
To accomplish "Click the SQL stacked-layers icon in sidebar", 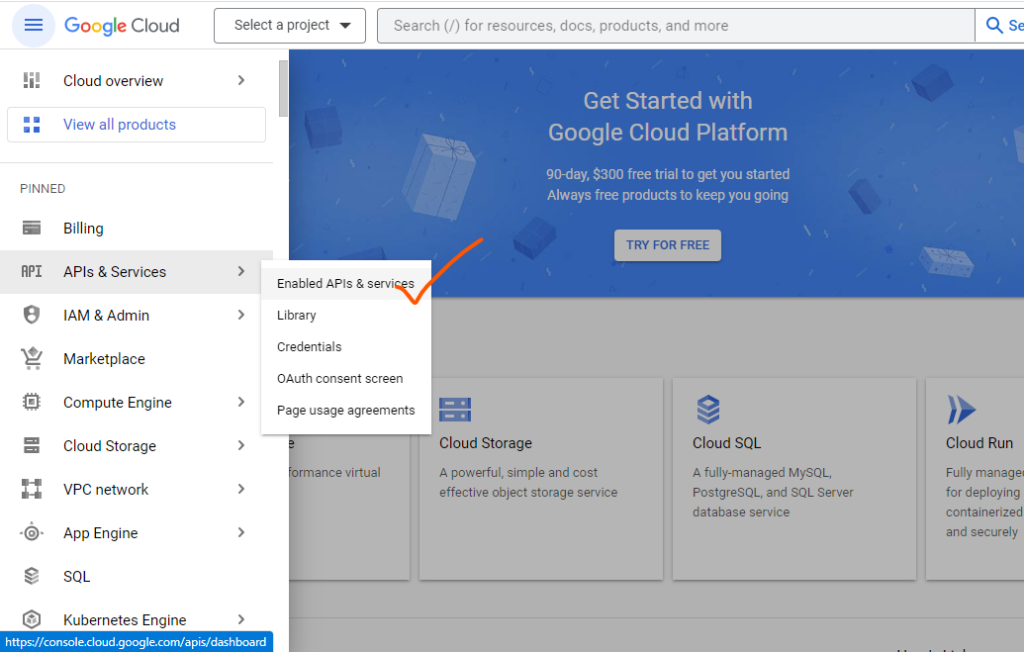I will [31, 576].
